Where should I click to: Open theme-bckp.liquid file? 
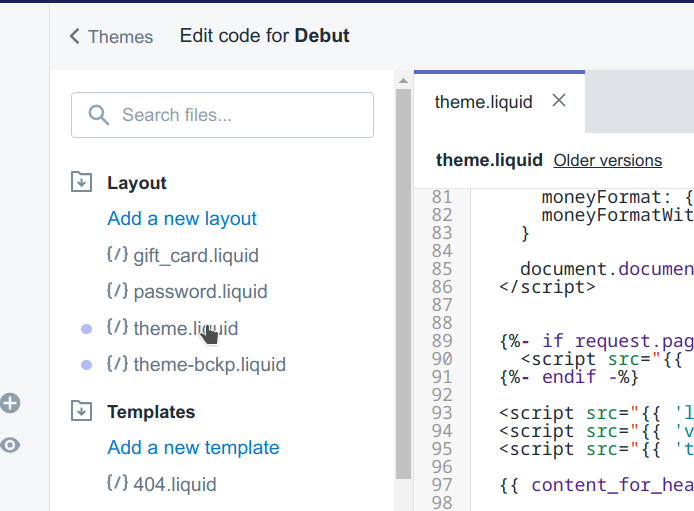[210, 365]
